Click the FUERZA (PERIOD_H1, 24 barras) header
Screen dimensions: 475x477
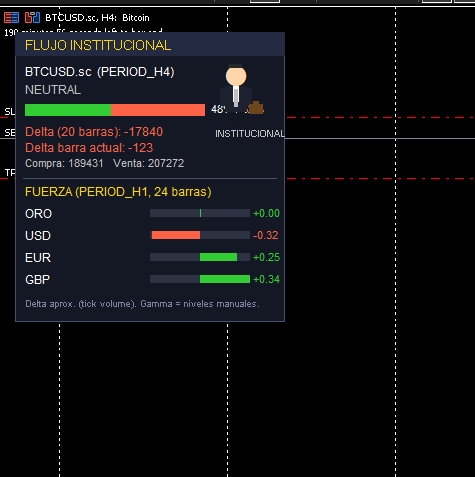pos(118,192)
